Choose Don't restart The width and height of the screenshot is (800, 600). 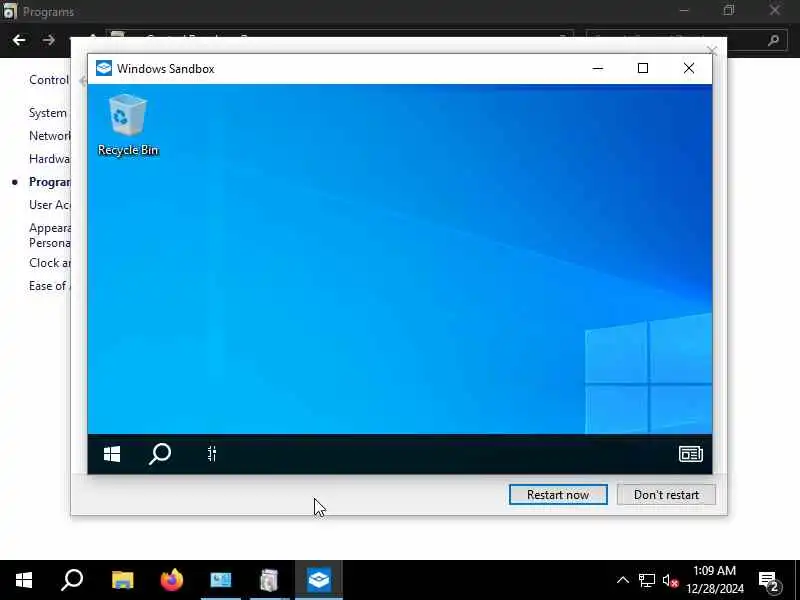pyautogui.click(x=666, y=494)
